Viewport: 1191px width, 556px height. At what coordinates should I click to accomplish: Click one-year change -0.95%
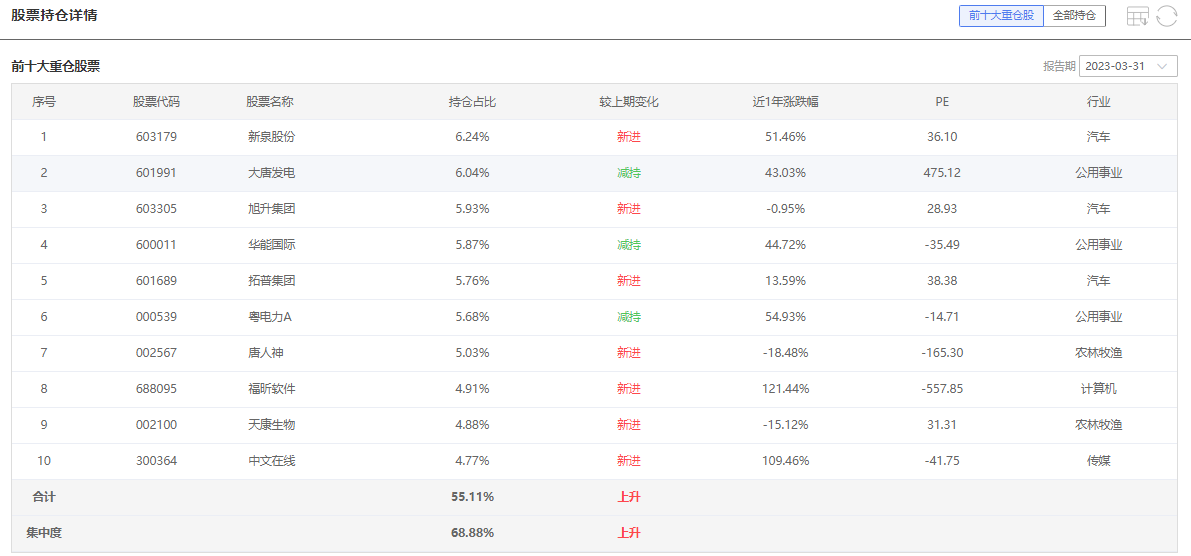785,209
